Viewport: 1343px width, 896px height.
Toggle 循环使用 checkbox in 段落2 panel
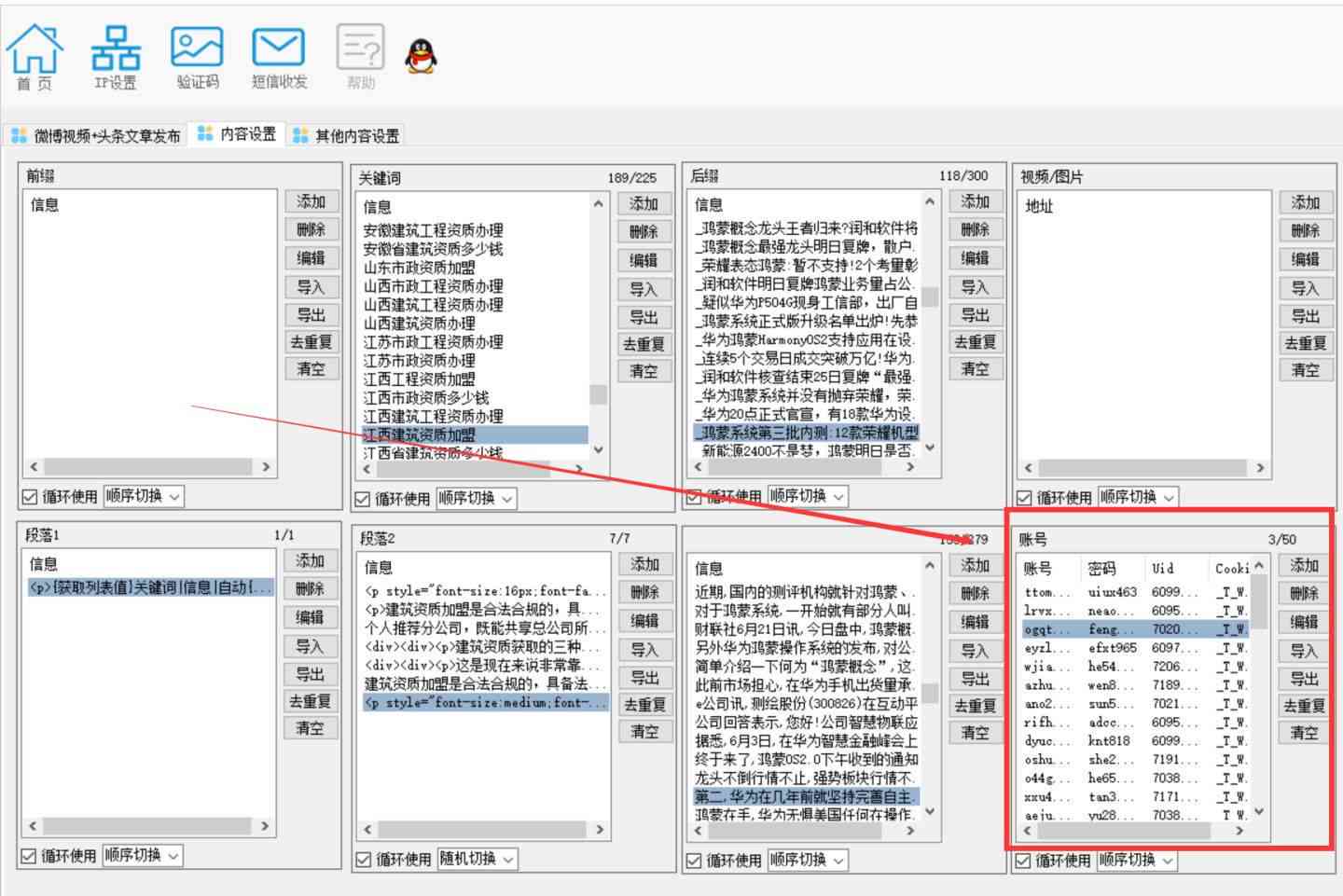click(x=363, y=860)
